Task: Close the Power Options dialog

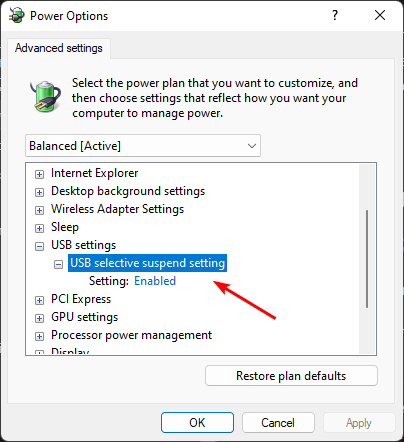Action: [x=380, y=15]
